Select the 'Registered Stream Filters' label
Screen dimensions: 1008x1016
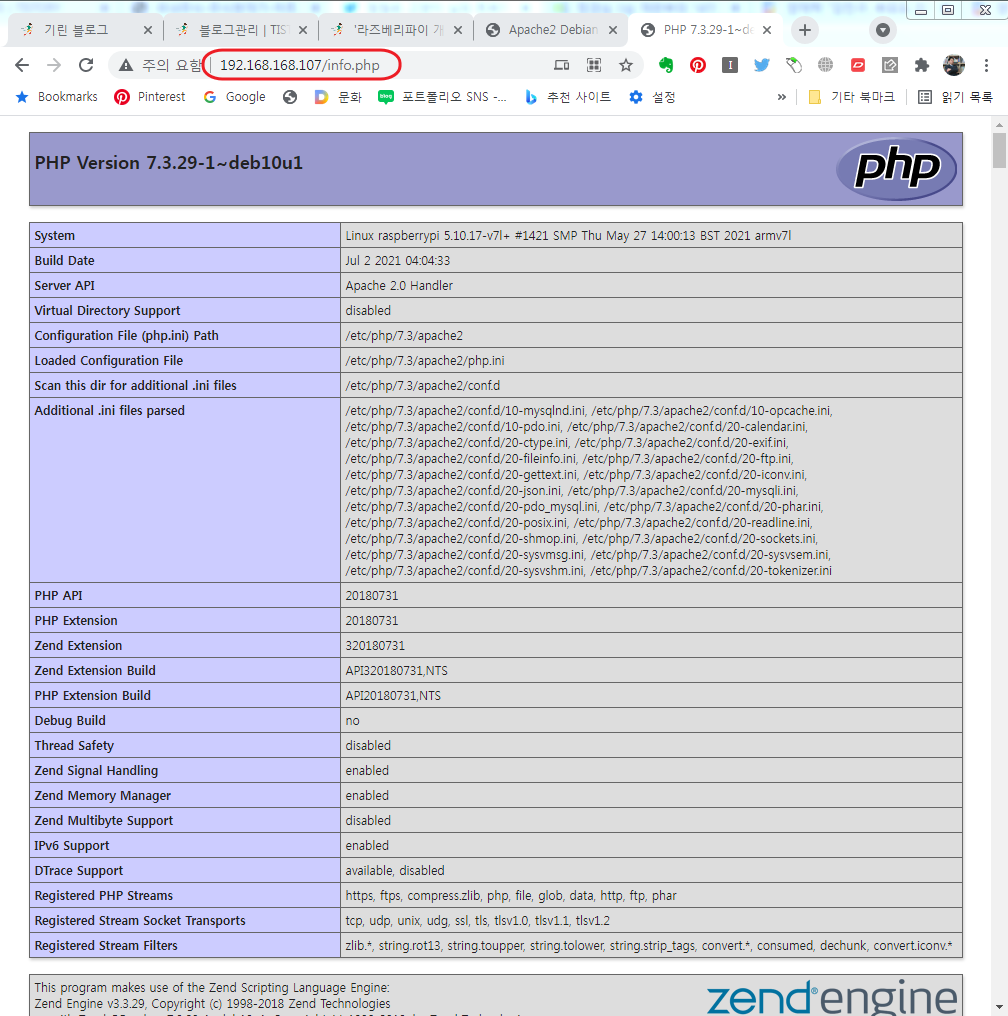pos(106,946)
